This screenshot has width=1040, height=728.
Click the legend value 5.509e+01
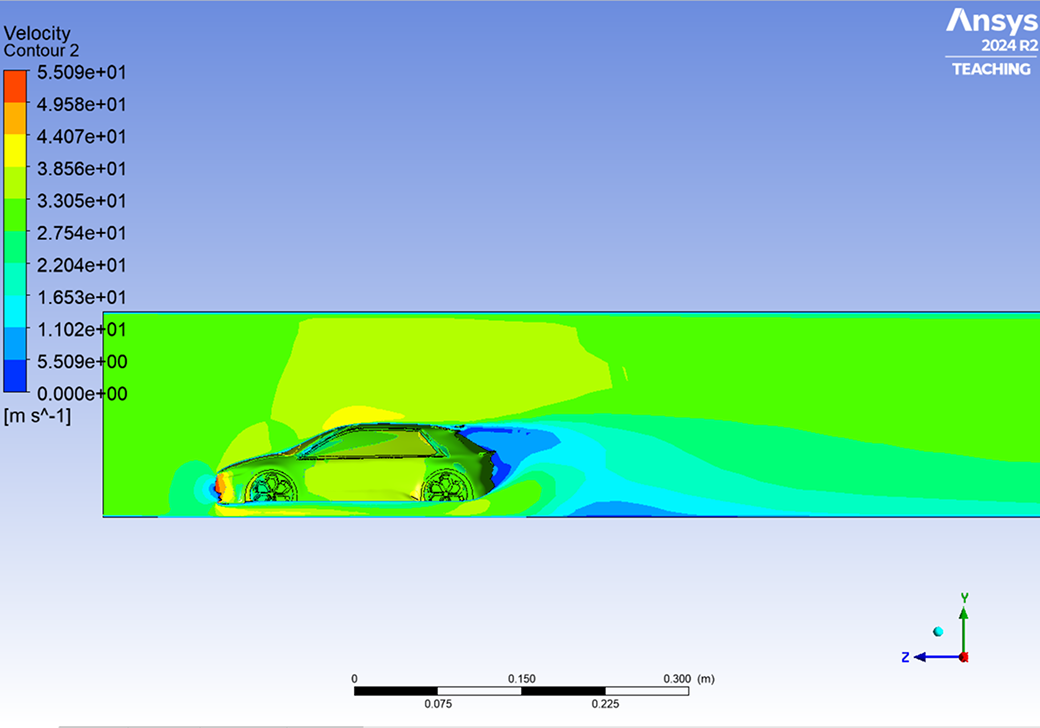point(82,72)
